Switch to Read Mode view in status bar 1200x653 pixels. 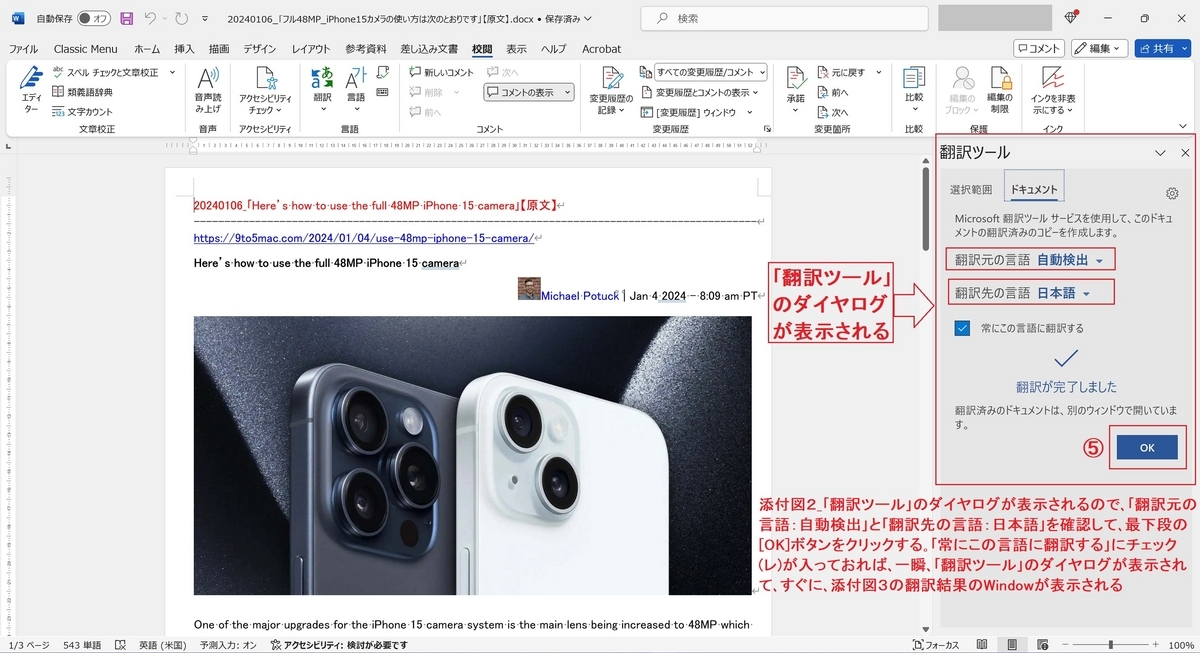pyautogui.click(x=981, y=645)
